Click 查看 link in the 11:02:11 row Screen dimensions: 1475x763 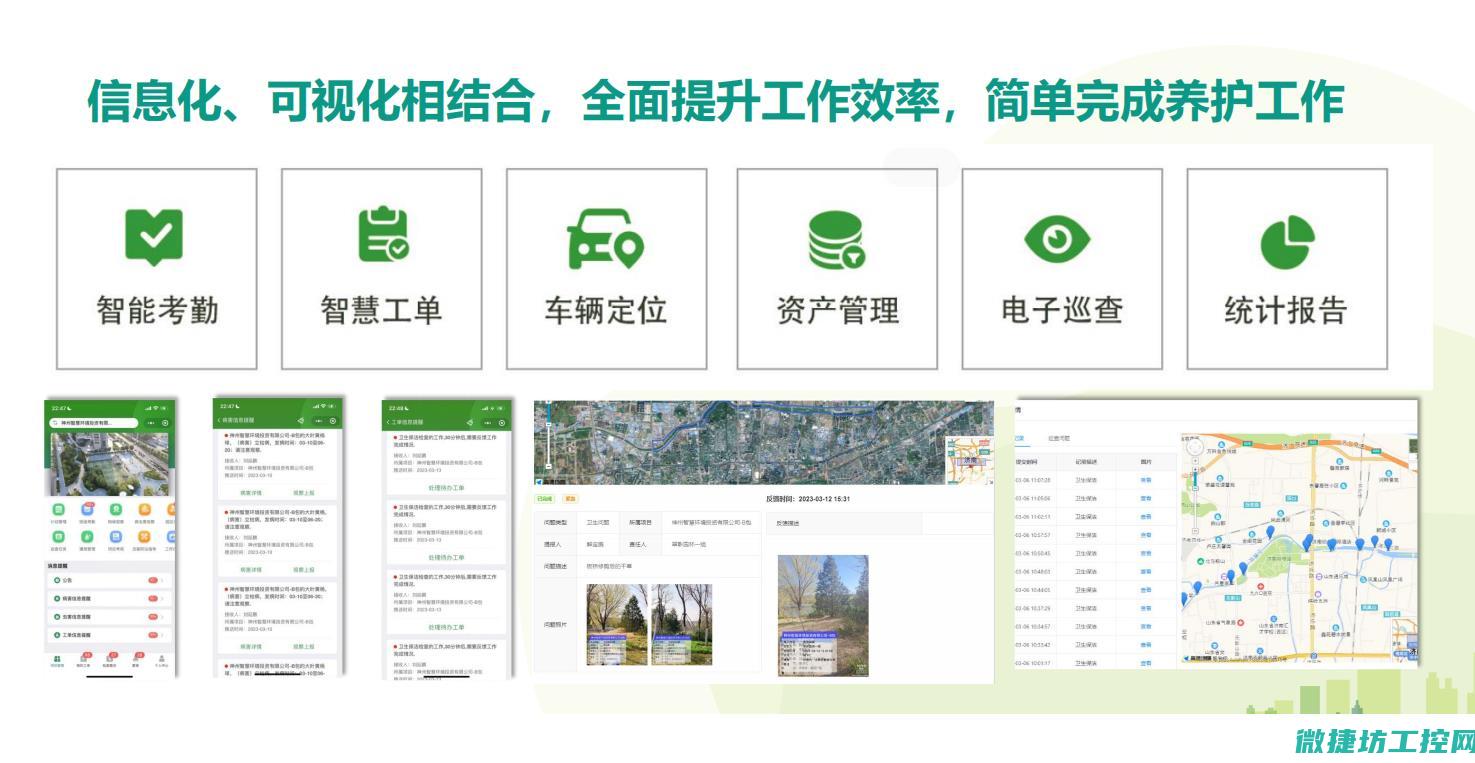pos(1146,517)
